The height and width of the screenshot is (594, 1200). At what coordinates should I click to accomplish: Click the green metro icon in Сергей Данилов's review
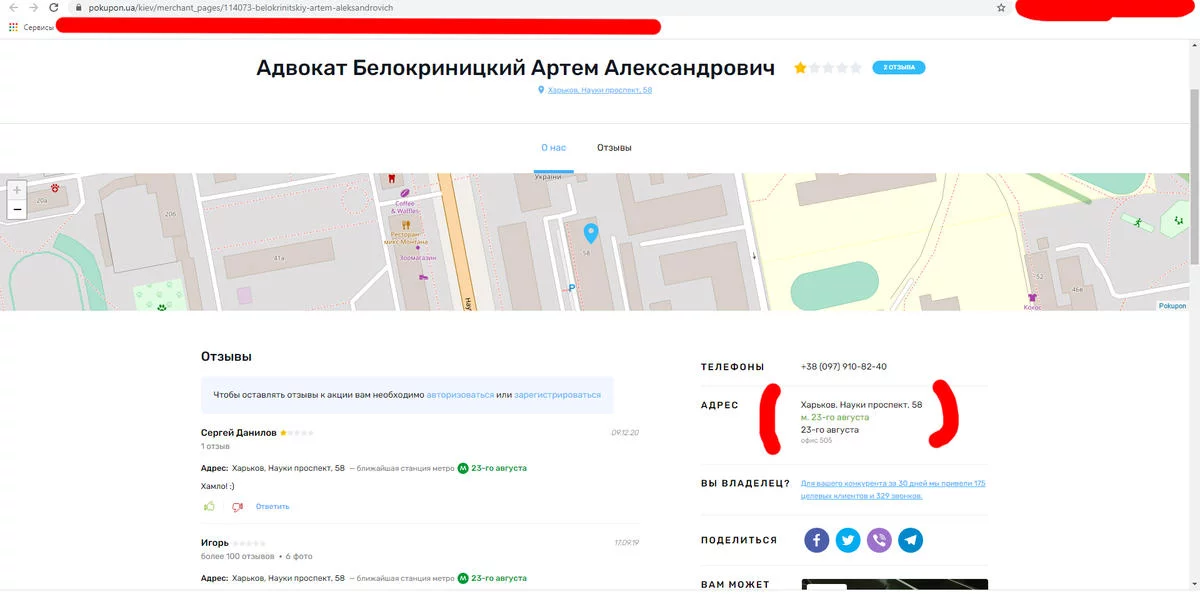463,467
